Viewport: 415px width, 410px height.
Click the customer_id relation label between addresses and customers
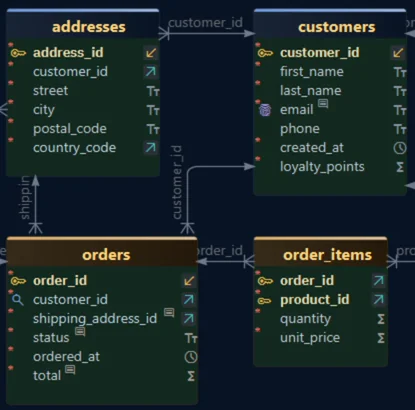[x=205, y=23]
